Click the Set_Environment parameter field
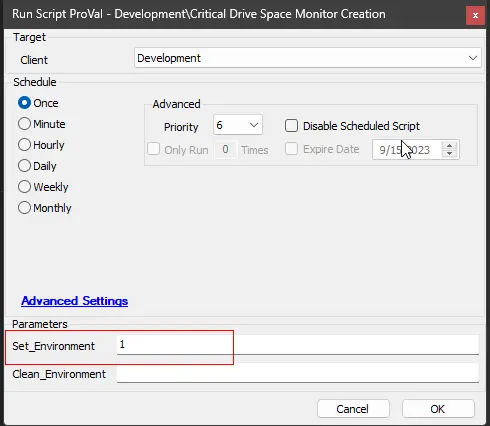Screen dimensions: 490x426 click(x=298, y=345)
